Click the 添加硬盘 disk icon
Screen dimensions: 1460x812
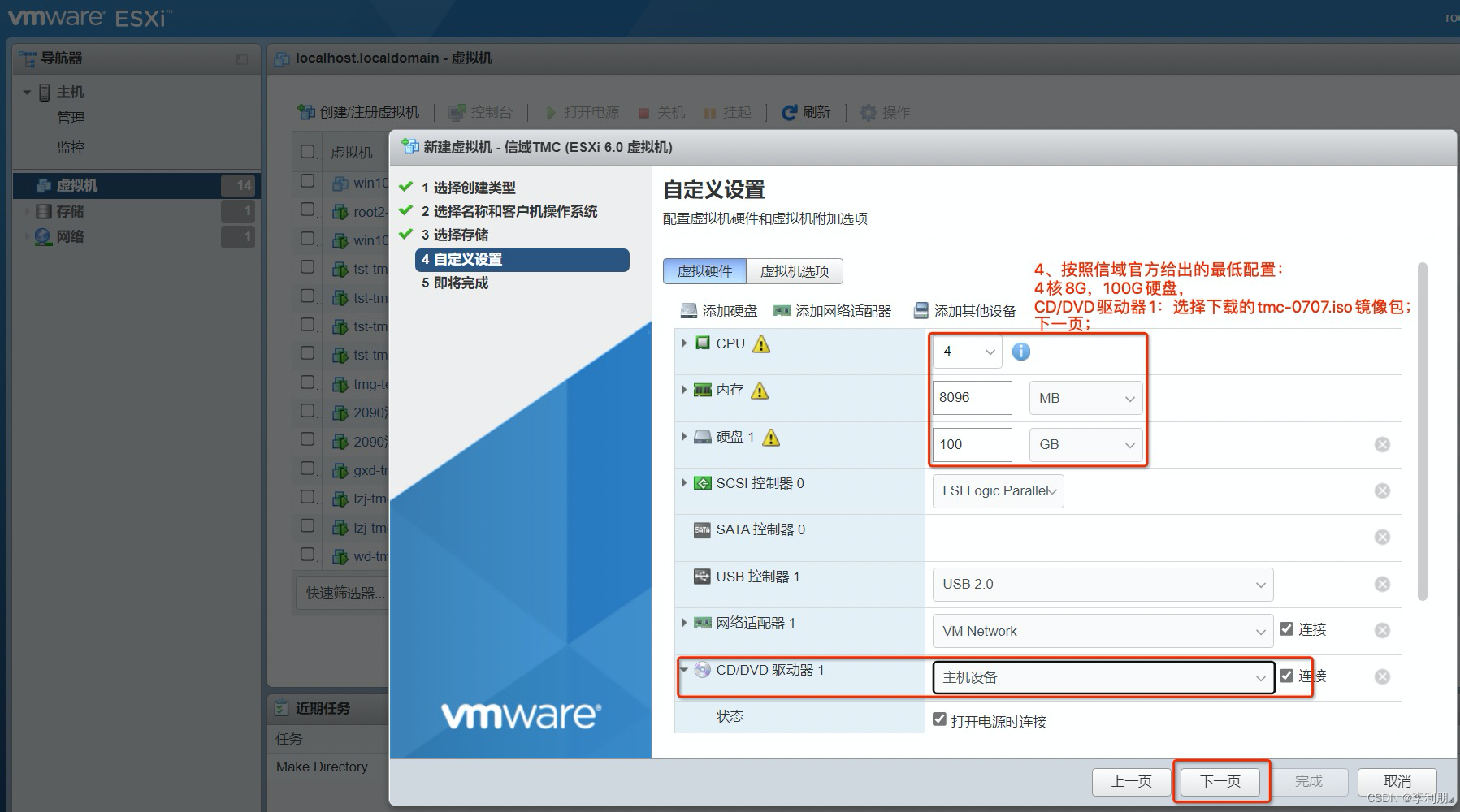[x=689, y=310]
